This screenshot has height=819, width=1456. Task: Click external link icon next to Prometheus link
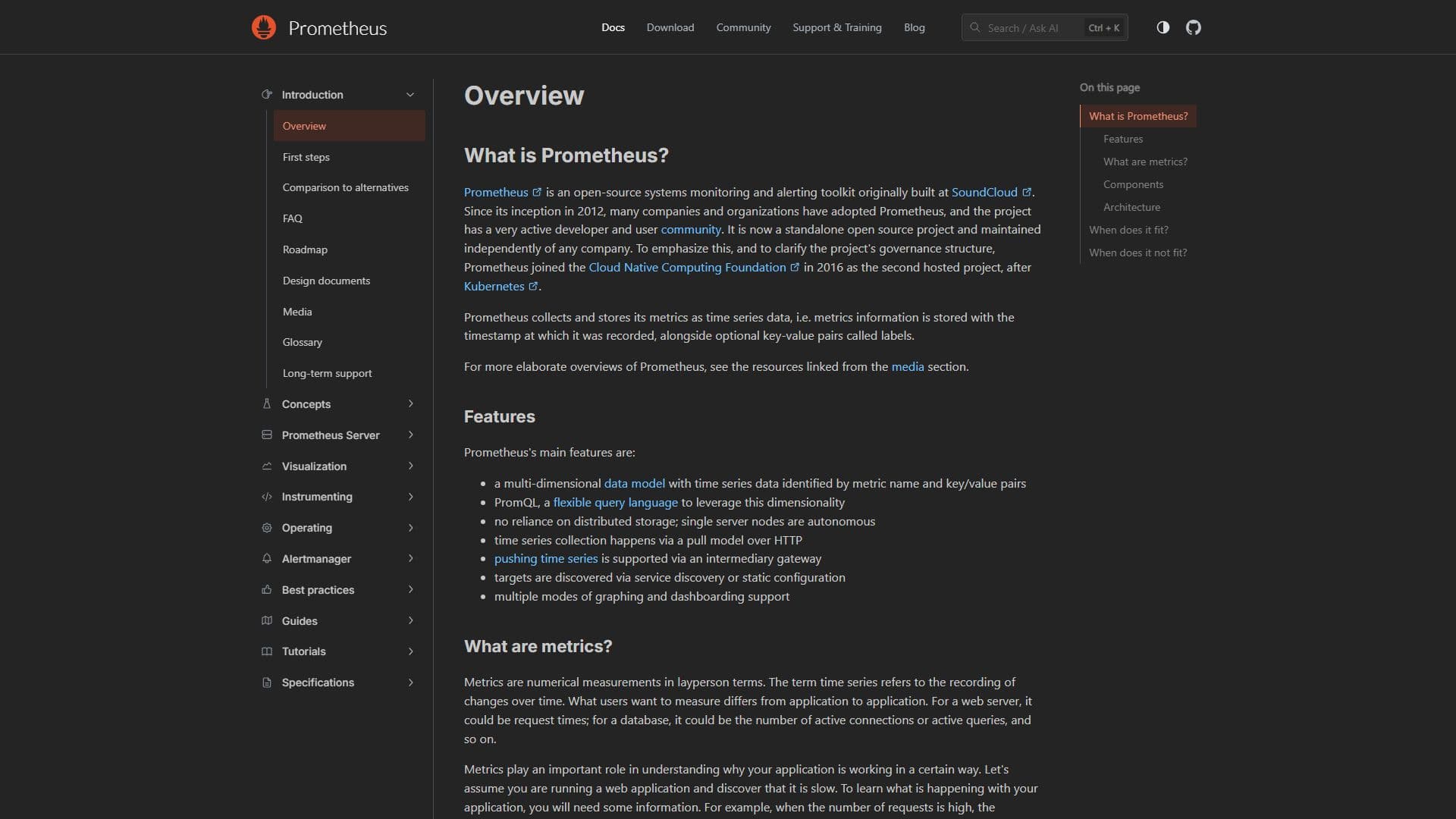tap(537, 193)
